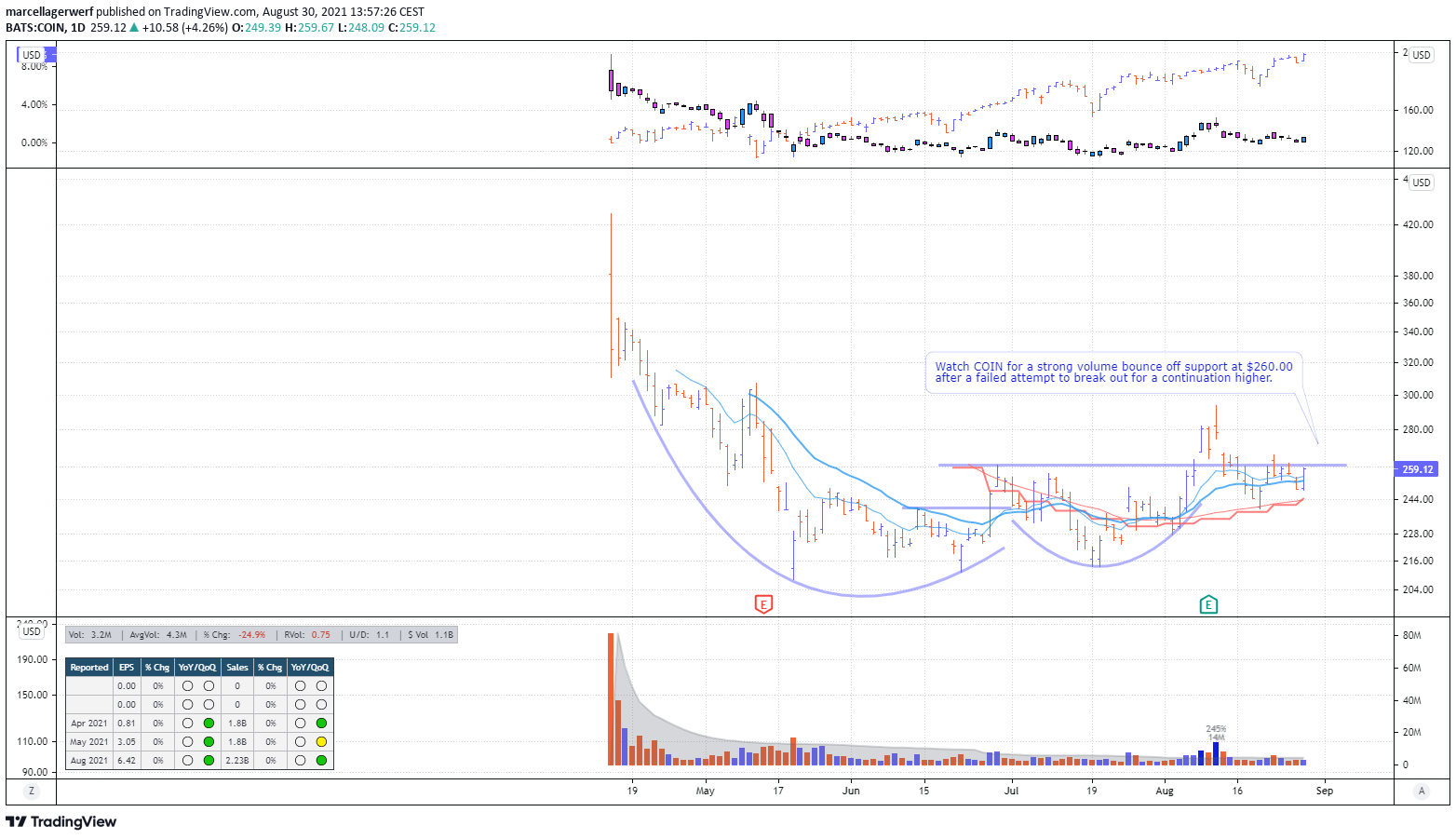Click the % Chg -24.9% statistic
The width and height of the screenshot is (1456, 839).
(x=234, y=634)
